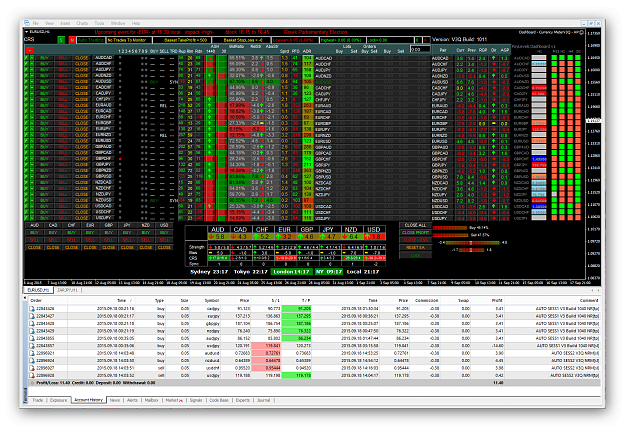The height and width of the screenshot is (428, 625).
Task: Click the leftmost green icon on EURCAD row
Action: pyautogui.click(x=26, y=111)
